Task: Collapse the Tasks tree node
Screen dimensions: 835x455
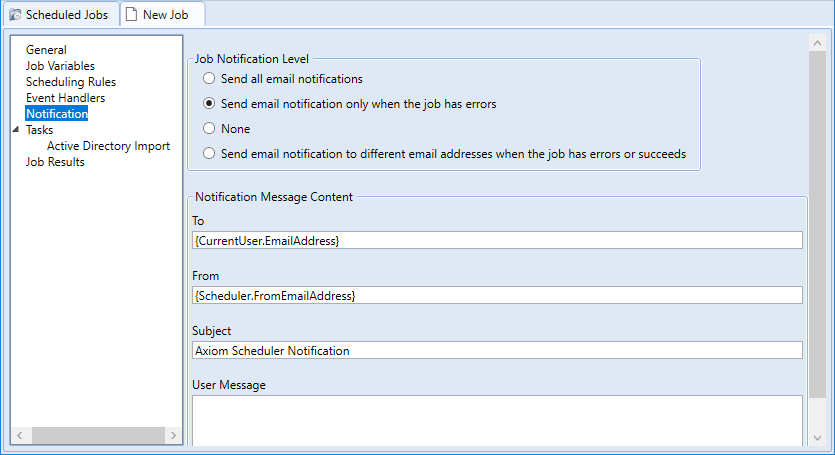Action: tap(16, 130)
